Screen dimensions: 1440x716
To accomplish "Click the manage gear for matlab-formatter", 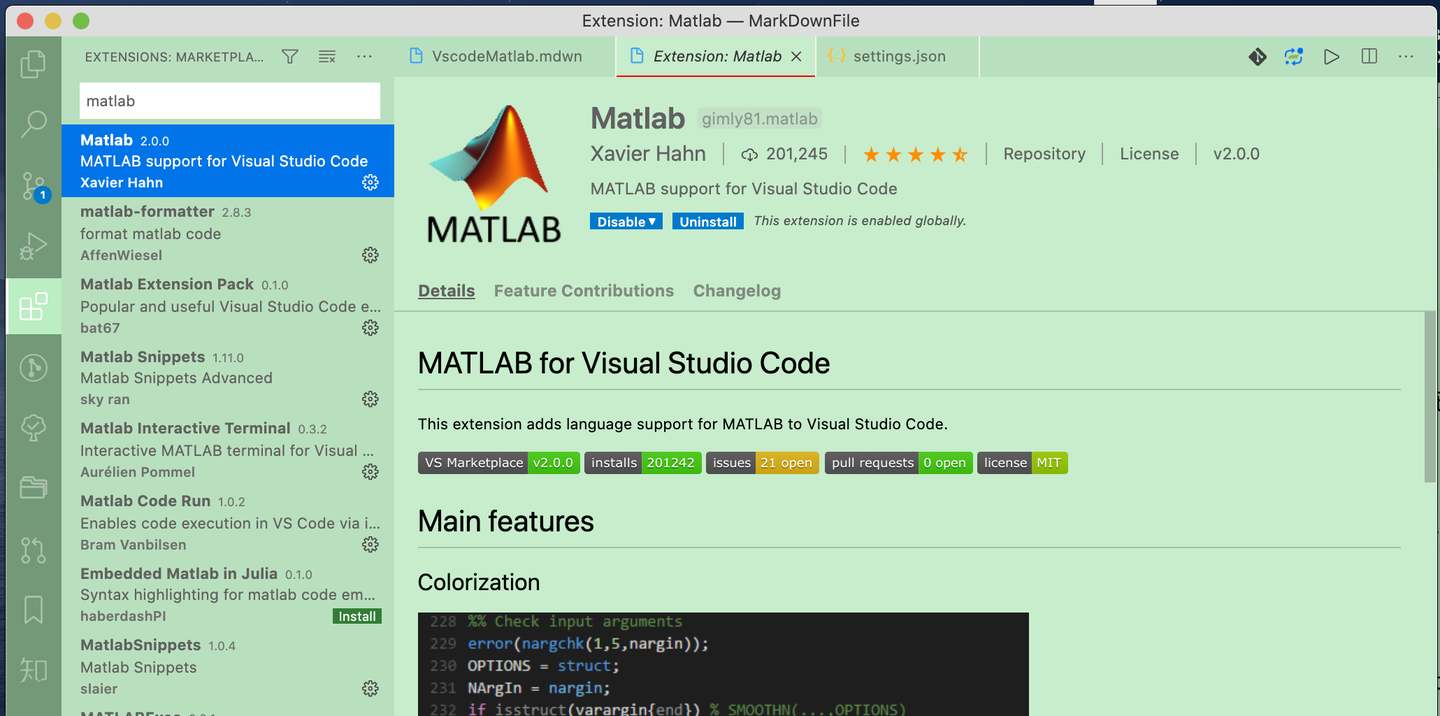I will pyautogui.click(x=370, y=254).
